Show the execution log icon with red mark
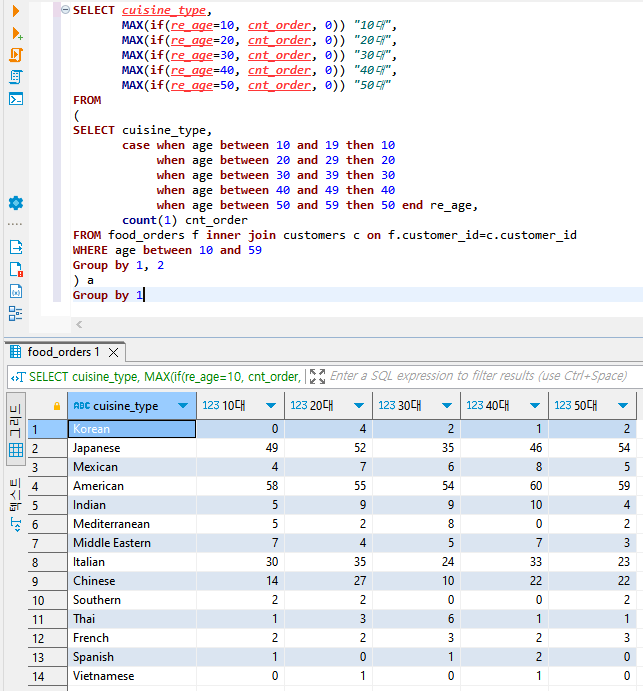643x691 pixels. pos(16,269)
